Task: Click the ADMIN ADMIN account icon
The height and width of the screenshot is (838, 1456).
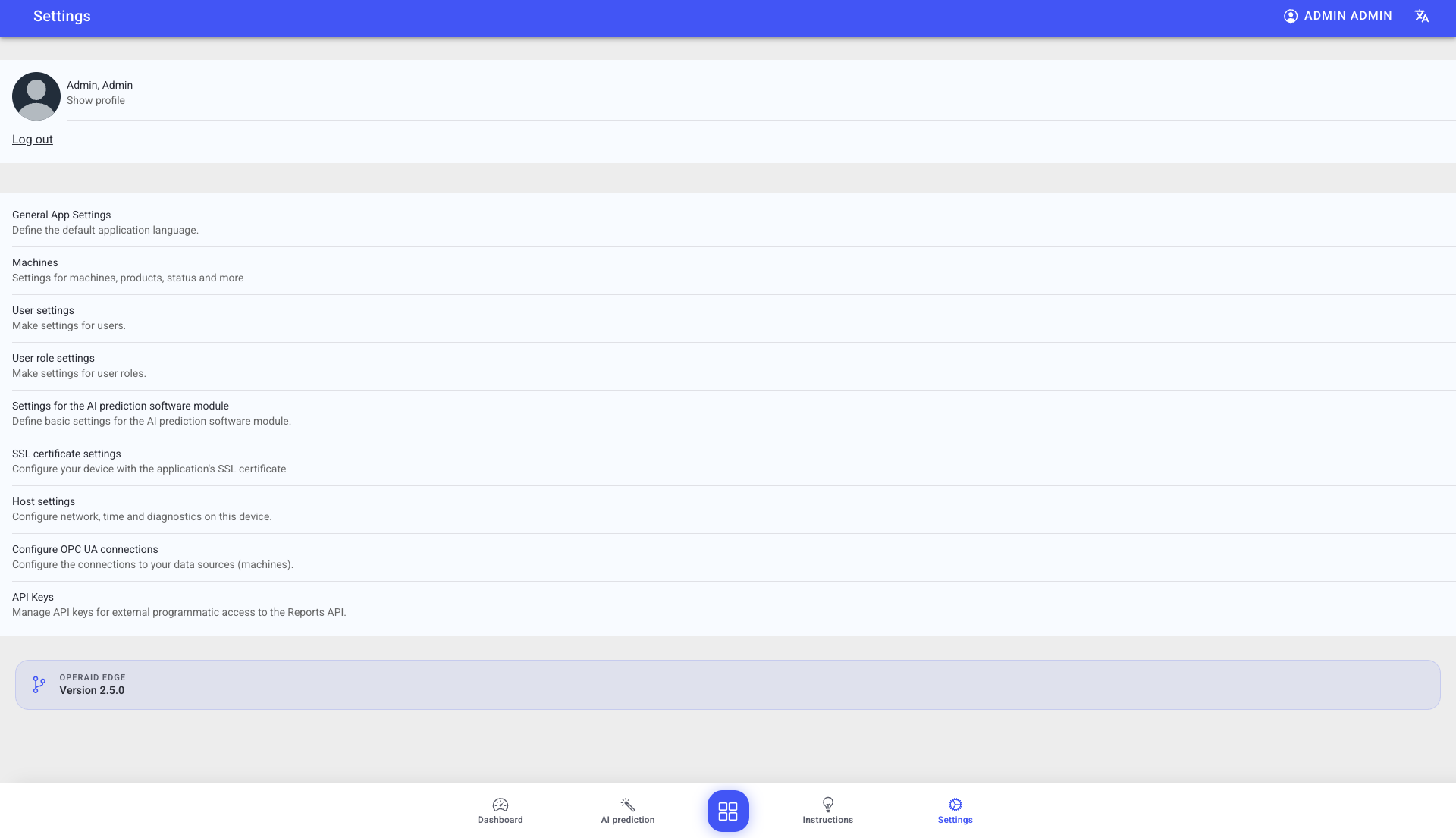Action: 1291,16
